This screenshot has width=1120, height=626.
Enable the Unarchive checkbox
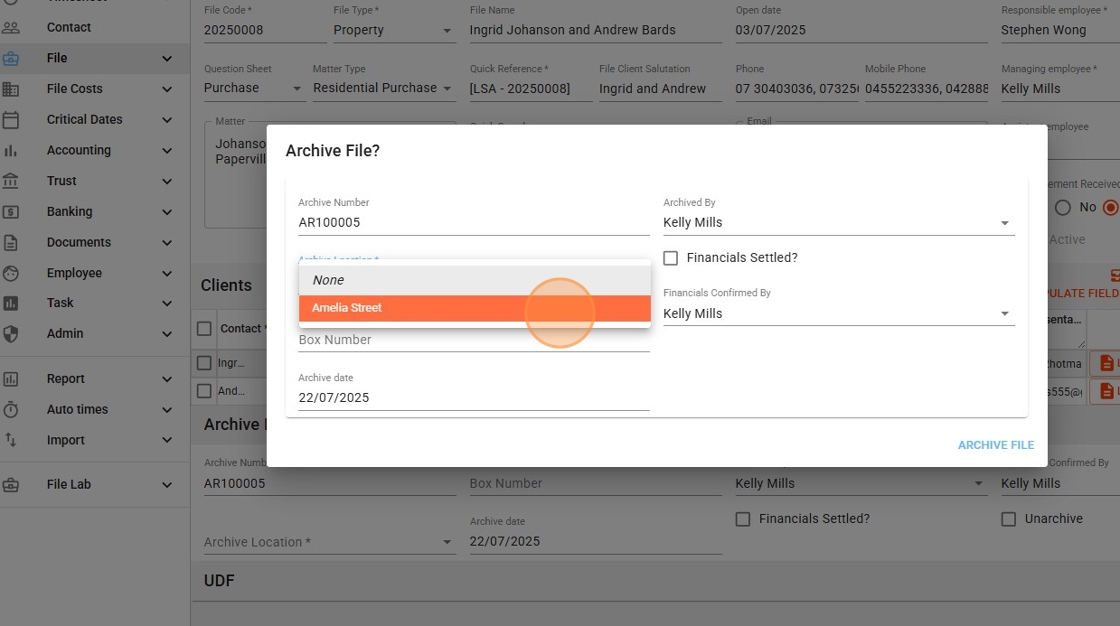[x=1009, y=519]
